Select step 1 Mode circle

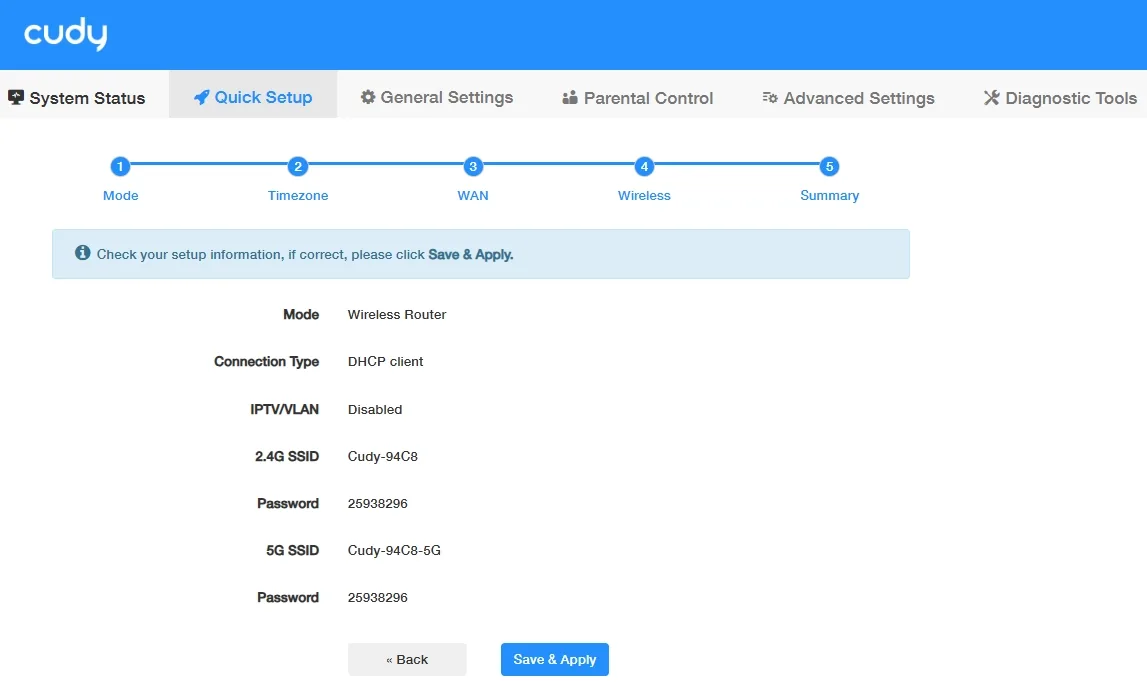click(120, 167)
